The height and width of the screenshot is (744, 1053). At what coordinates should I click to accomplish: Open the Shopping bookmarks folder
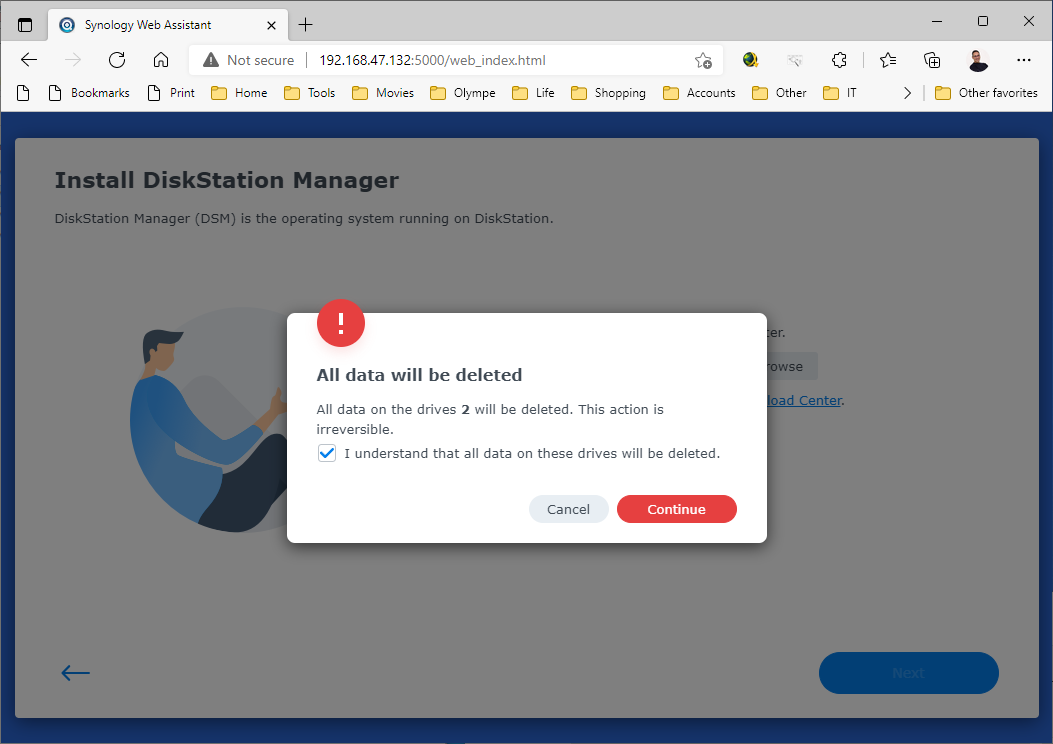pyautogui.click(x=608, y=93)
